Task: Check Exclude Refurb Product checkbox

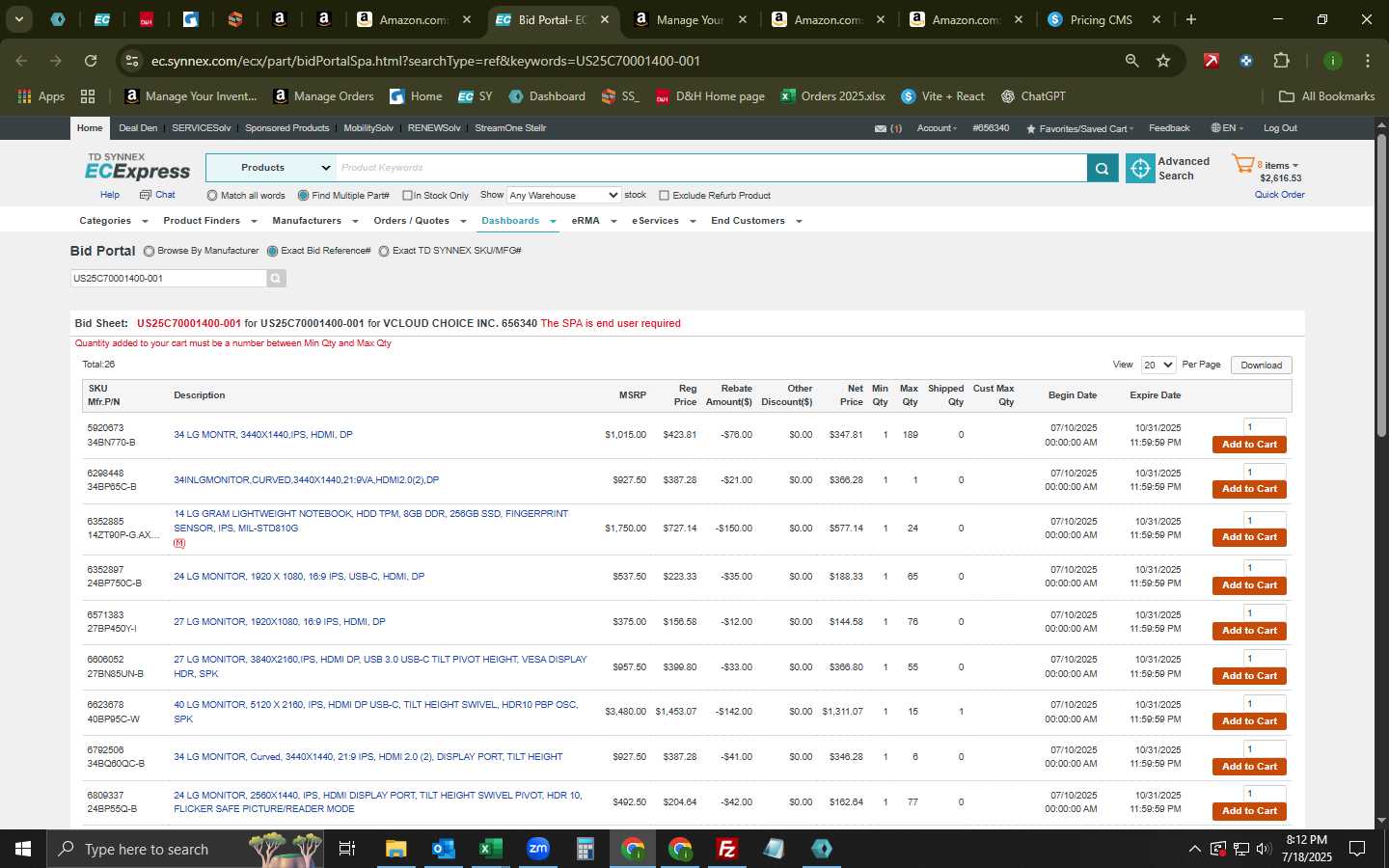Action: (664, 196)
